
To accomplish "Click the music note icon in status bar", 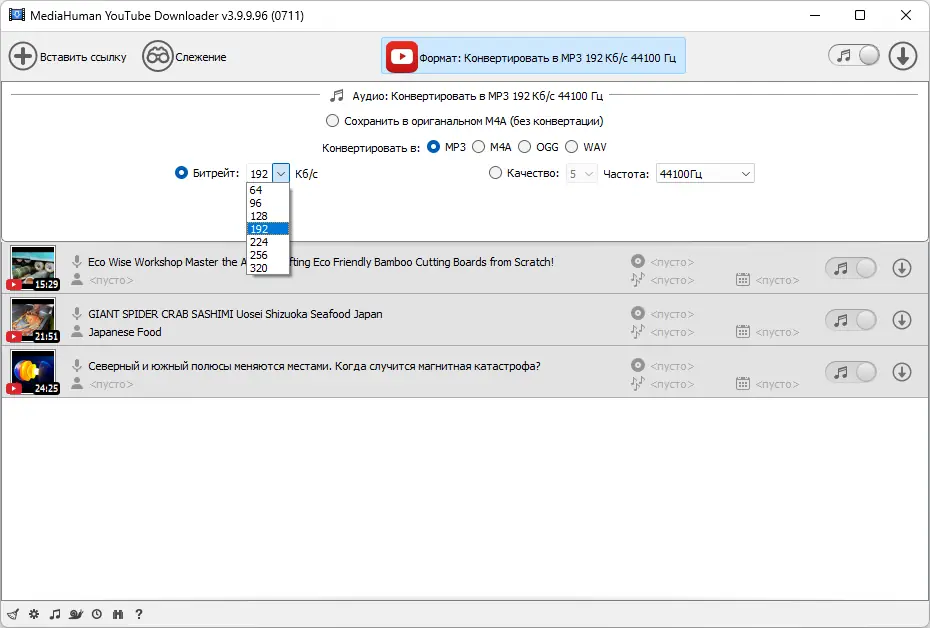I will (x=55, y=614).
